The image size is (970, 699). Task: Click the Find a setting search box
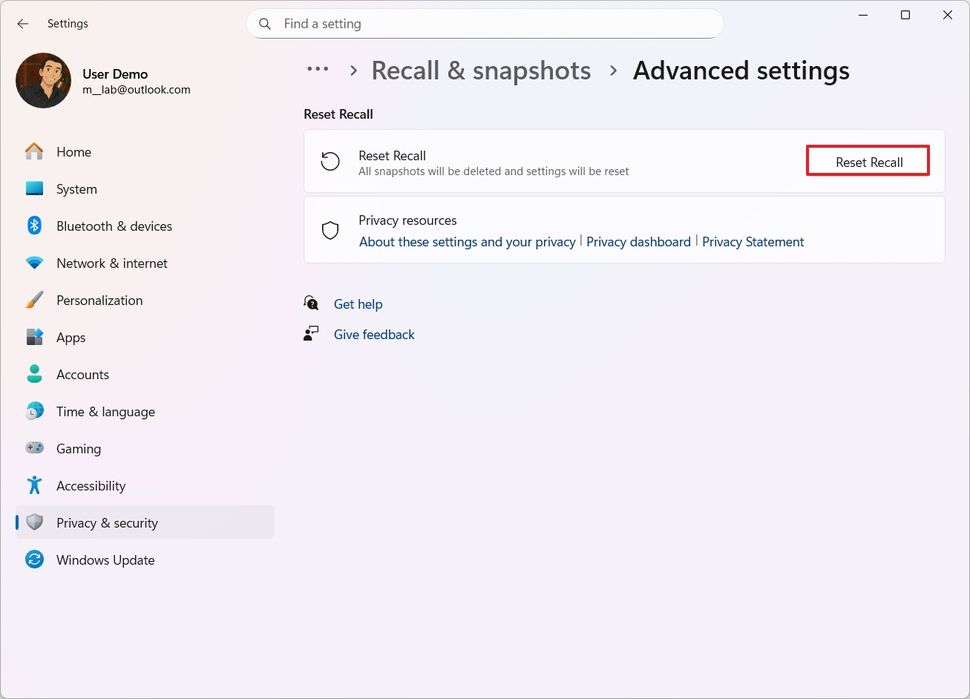coord(485,23)
